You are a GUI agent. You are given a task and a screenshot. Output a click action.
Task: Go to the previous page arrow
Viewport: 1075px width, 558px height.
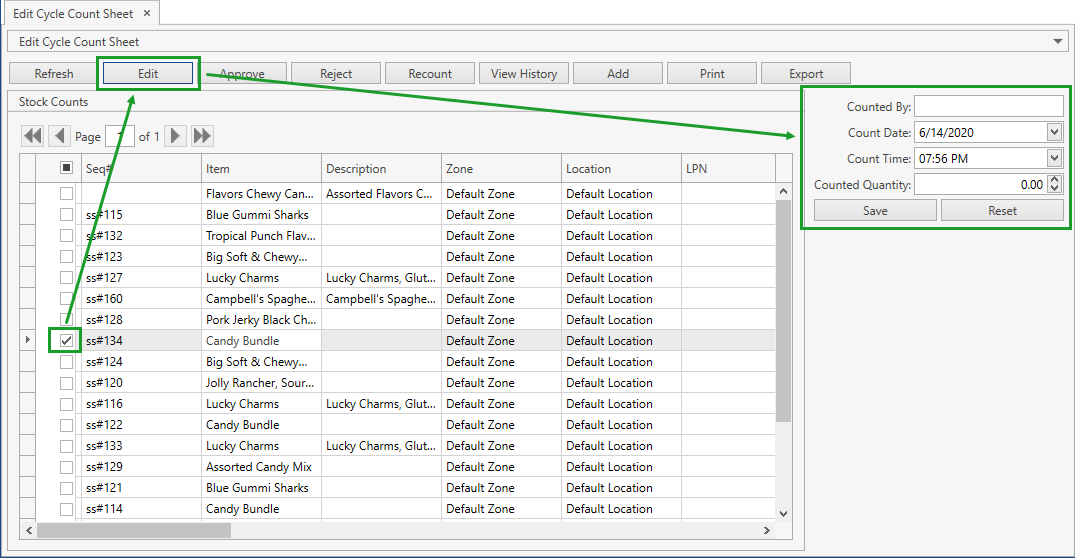click(x=59, y=136)
